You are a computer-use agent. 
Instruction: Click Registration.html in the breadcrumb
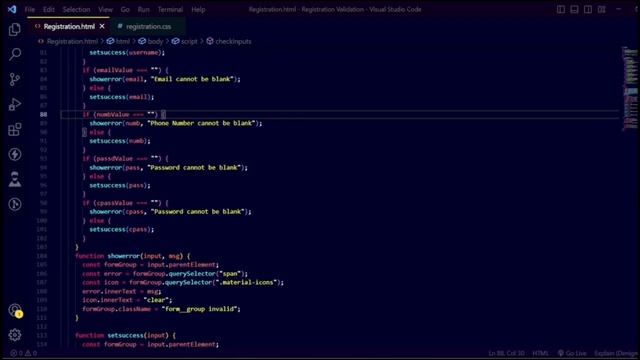pos(72,41)
